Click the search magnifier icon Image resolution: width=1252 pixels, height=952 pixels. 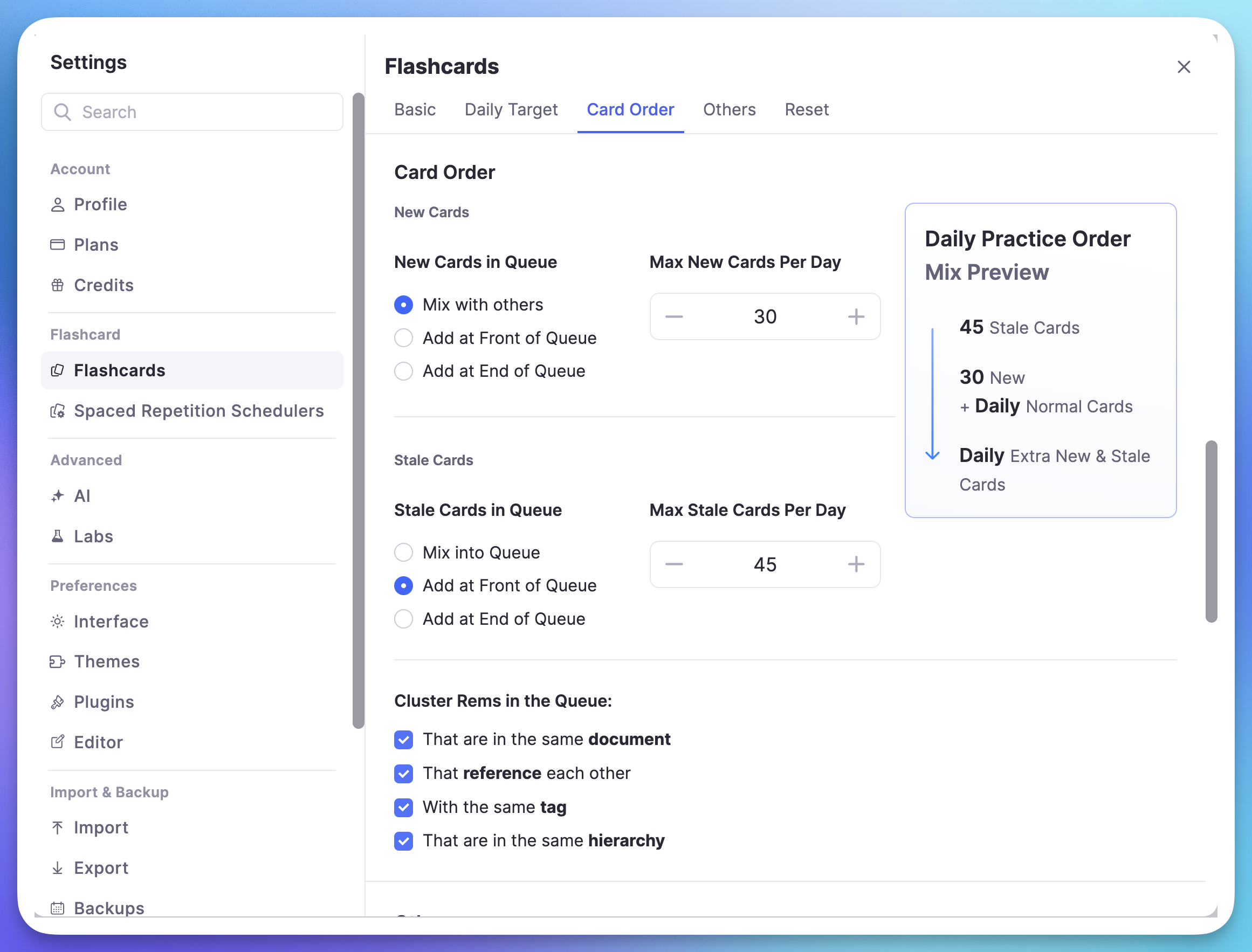(64, 112)
